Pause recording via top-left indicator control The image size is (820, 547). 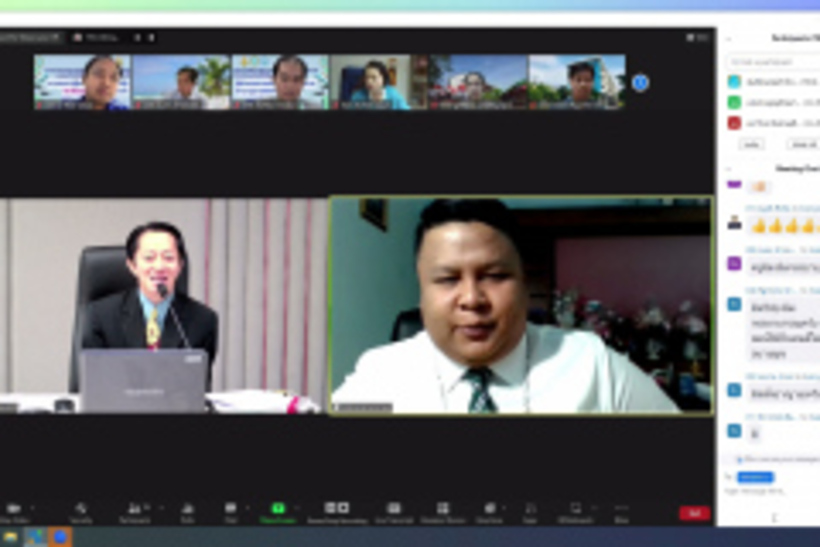[x=138, y=38]
